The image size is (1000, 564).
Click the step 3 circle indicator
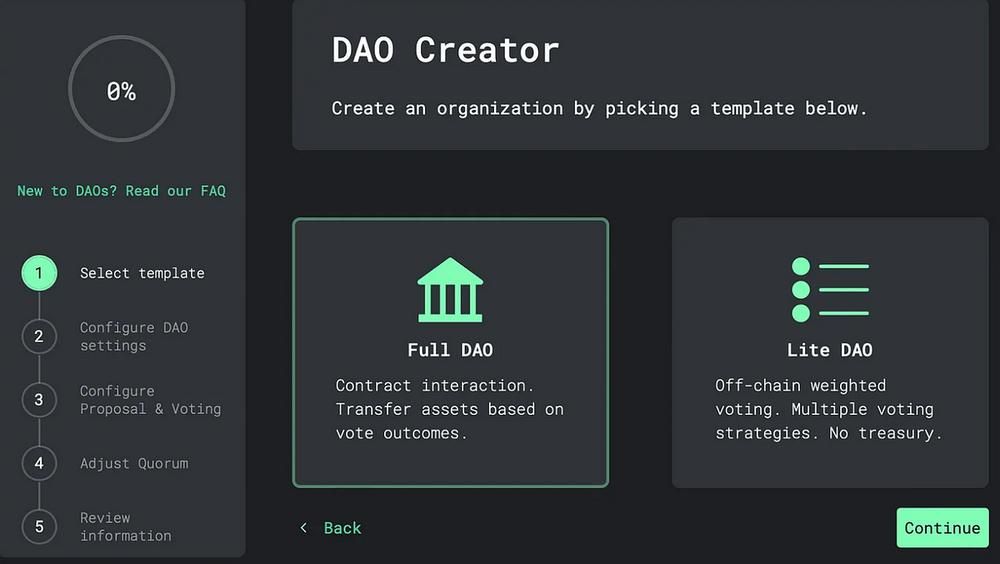(39, 400)
